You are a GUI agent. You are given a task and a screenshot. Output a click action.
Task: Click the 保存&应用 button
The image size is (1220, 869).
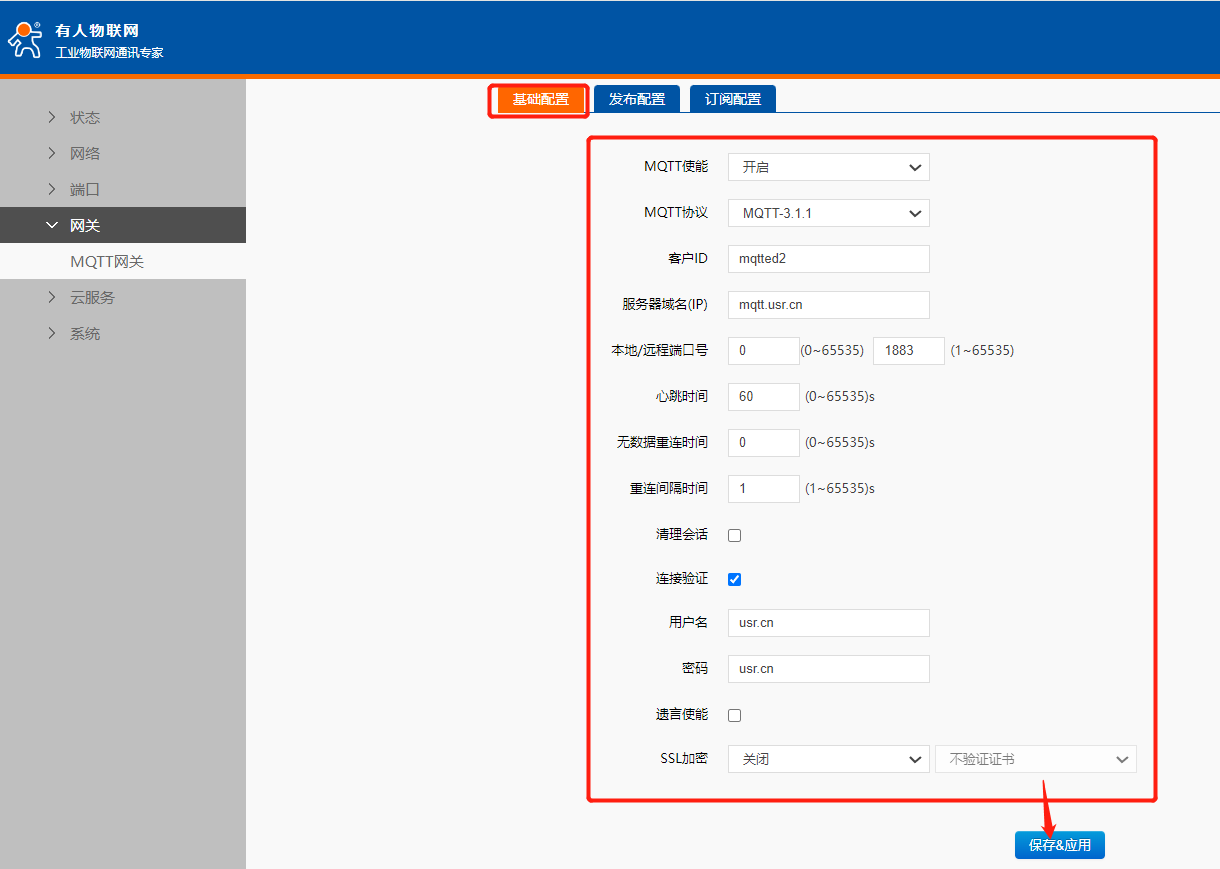coord(1059,845)
